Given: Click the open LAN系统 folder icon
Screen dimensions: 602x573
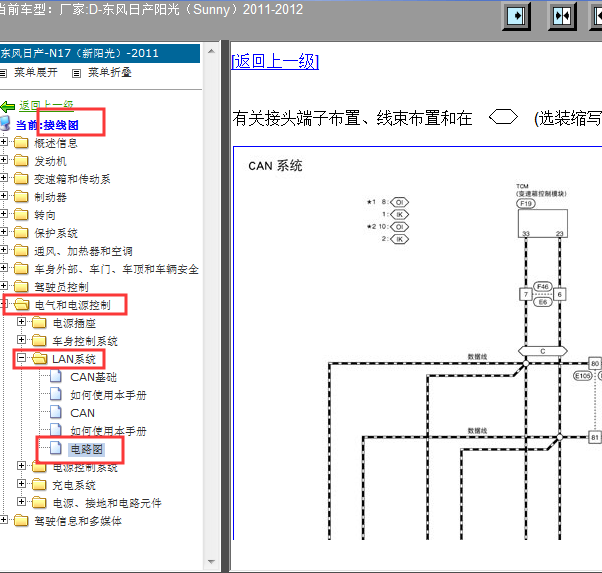Looking at the screenshot, I should point(40,358).
